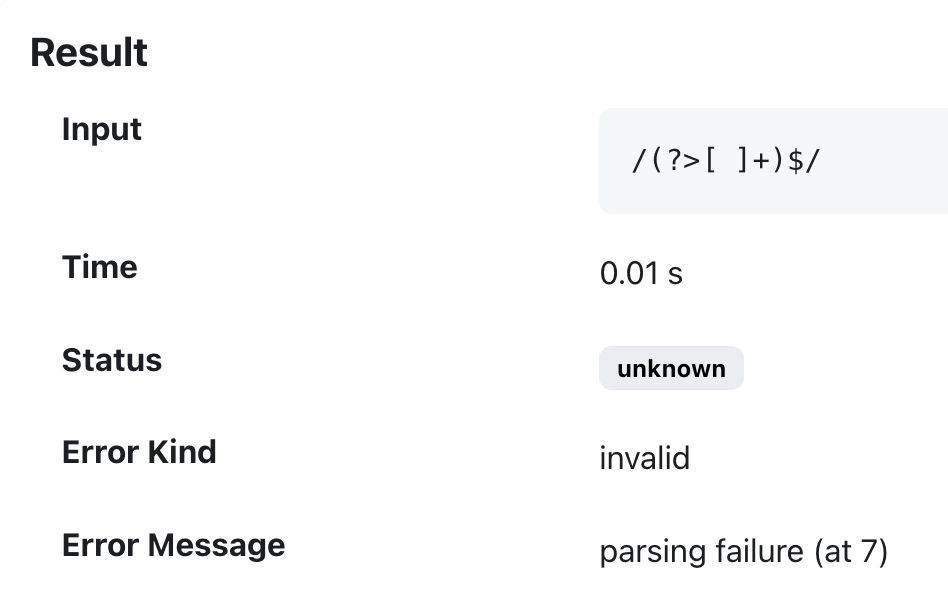Click the '$' end anchor in the regex
The height and width of the screenshot is (616, 948).
794,161
